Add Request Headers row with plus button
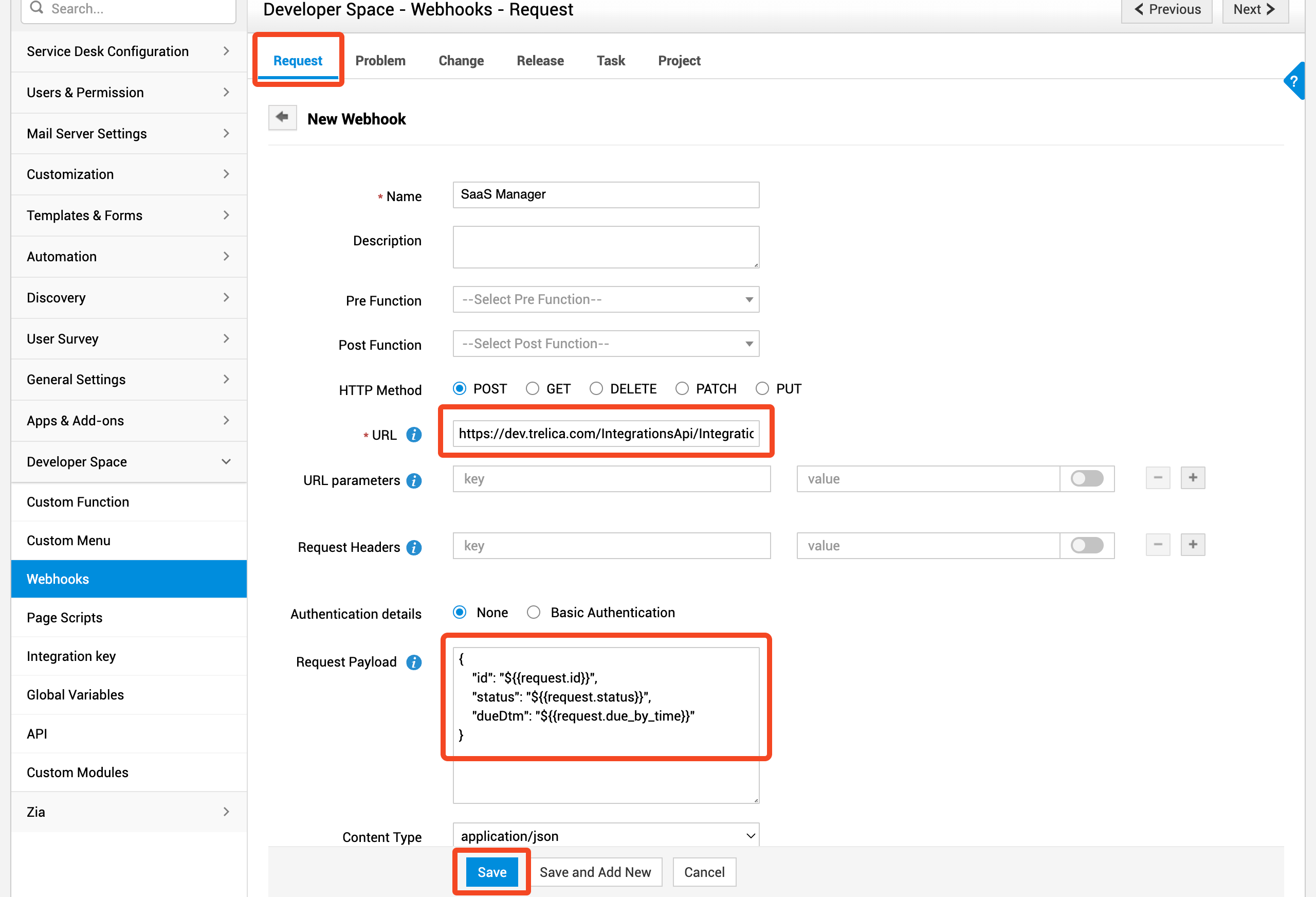This screenshot has height=897, width=1316. [x=1193, y=545]
